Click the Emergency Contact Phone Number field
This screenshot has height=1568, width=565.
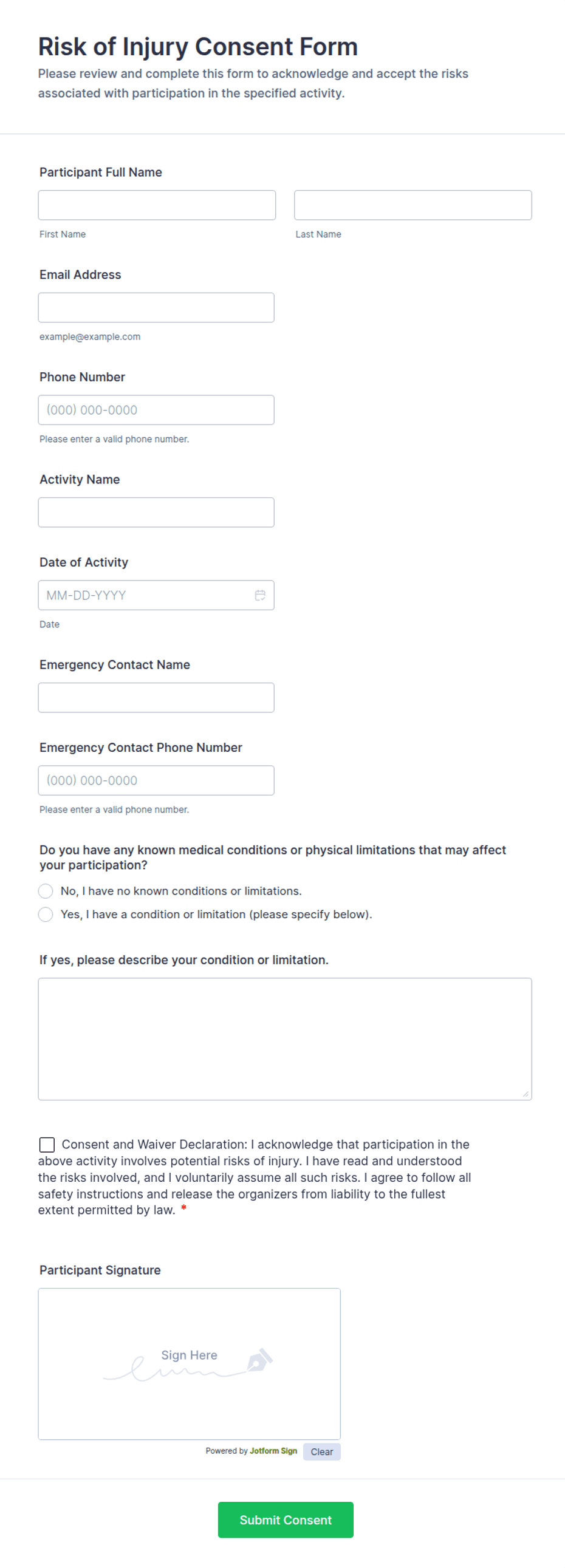157,780
